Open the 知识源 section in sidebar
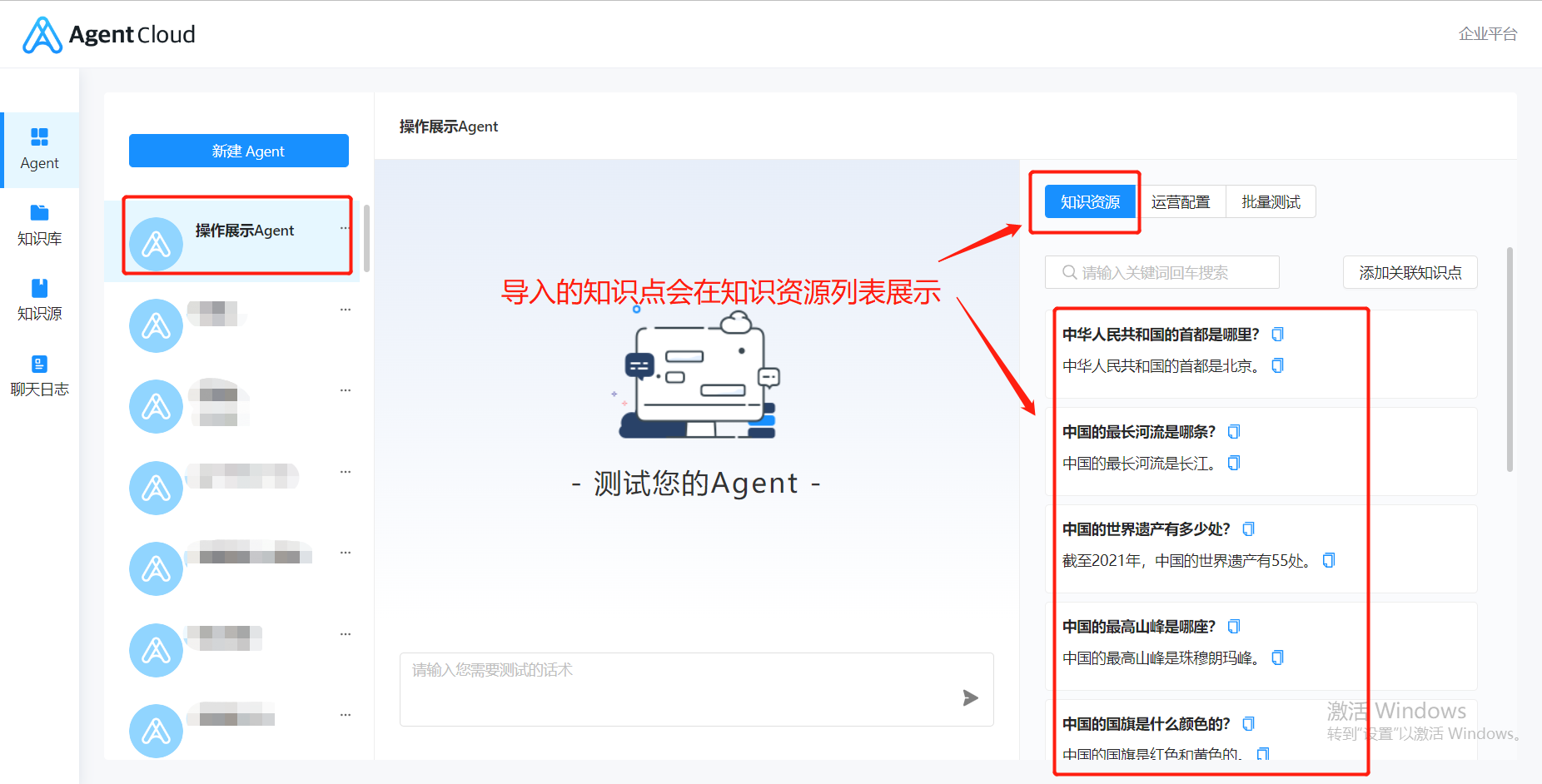 (39, 300)
